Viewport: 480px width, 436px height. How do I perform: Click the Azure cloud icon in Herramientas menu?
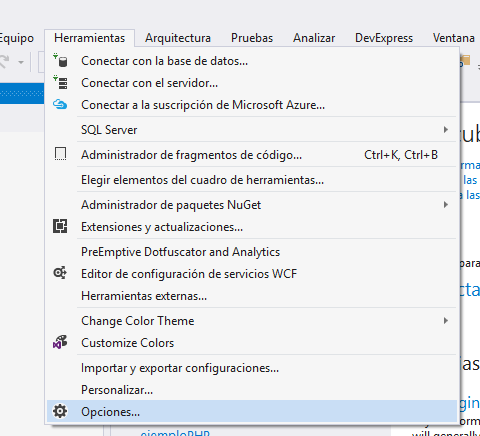(60, 105)
